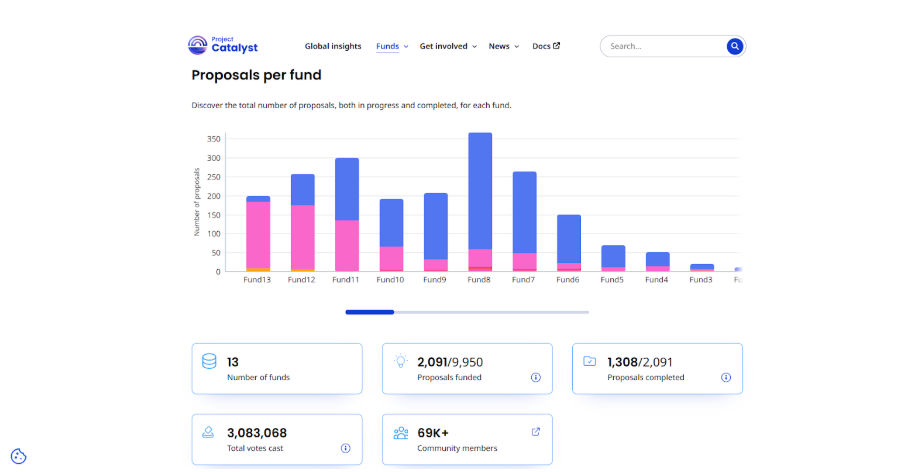Click the Fund4 blue bar segment
907x472 pixels.
pos(658,259)
